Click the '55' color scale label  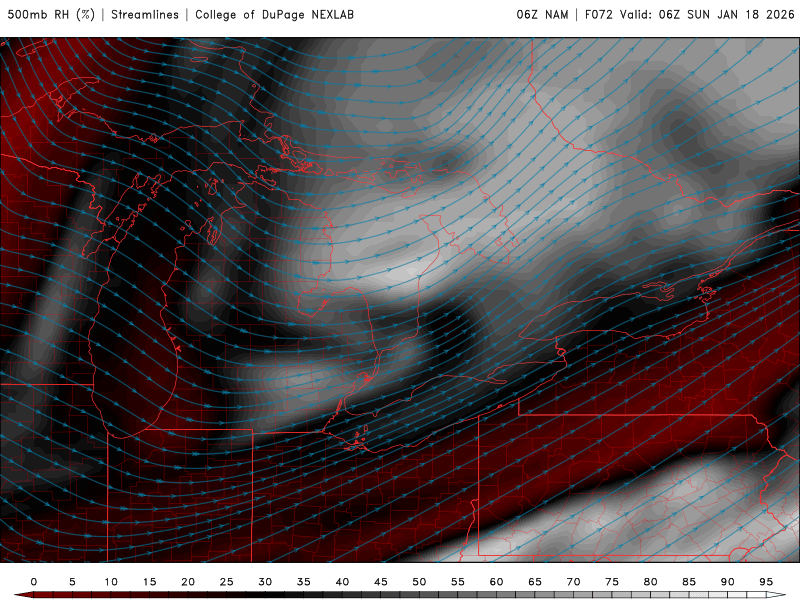(458, 582)
